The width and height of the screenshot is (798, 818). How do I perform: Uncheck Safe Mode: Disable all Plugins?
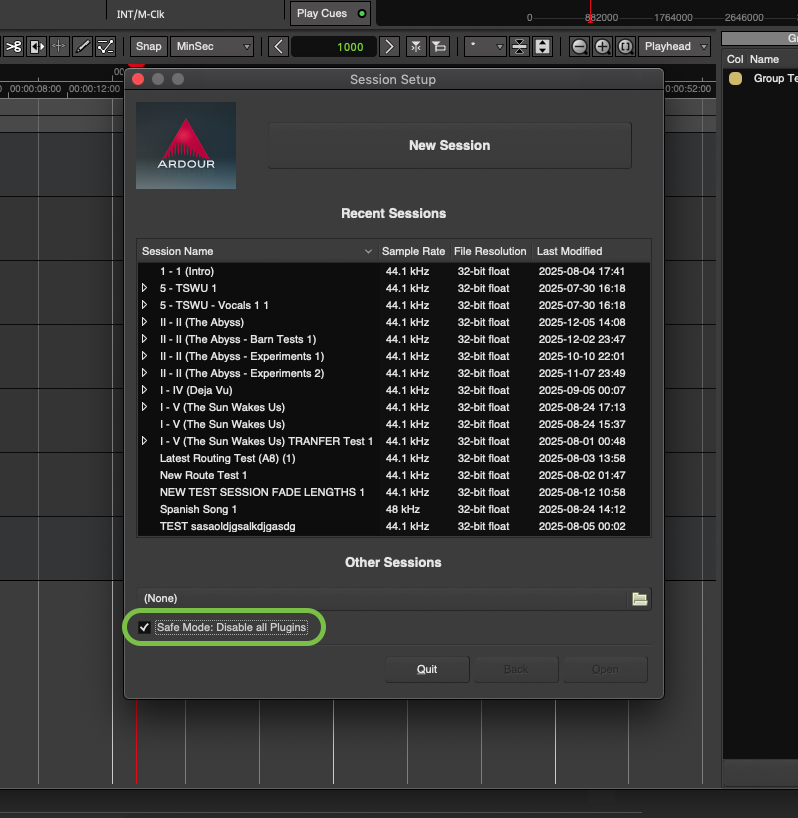pyautogui.click(x=145, y=627)
